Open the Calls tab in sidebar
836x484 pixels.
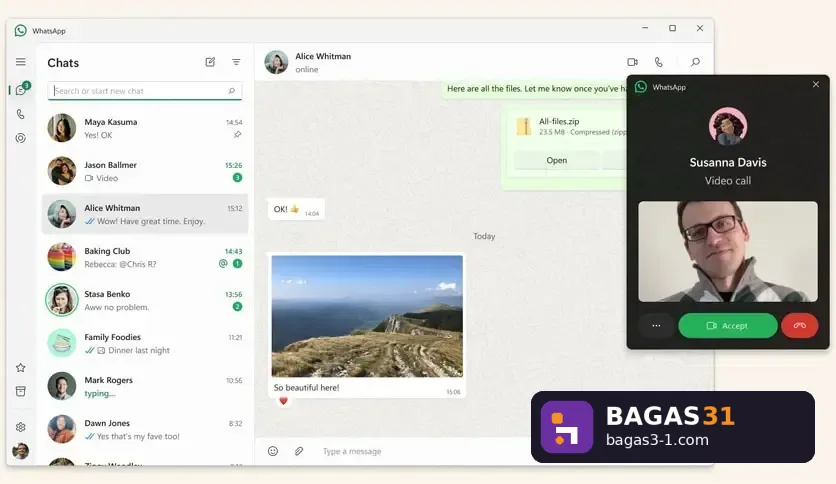tap(21, 114)
